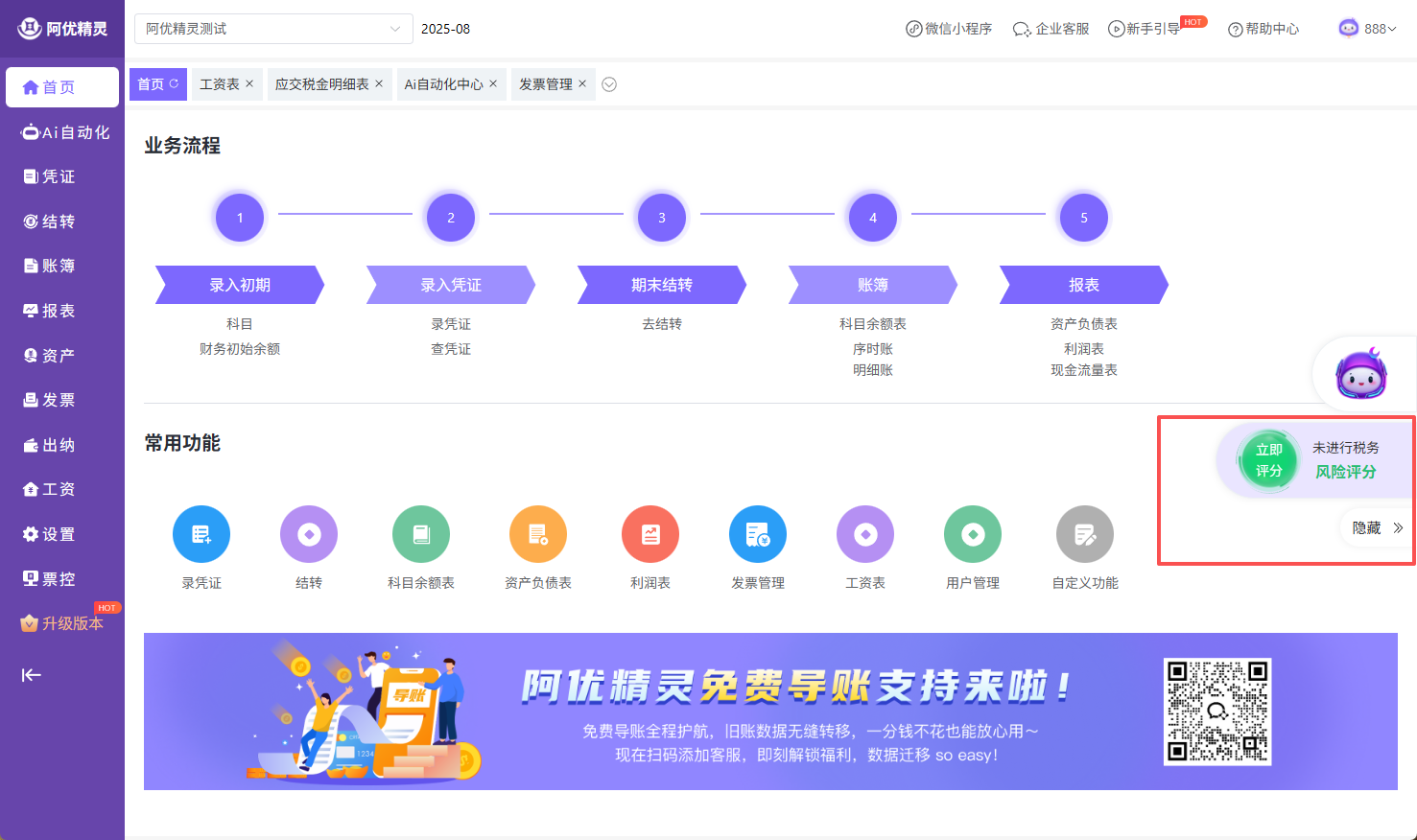
Task: Open the 888 user account menu
Action: pos(1368,29)
